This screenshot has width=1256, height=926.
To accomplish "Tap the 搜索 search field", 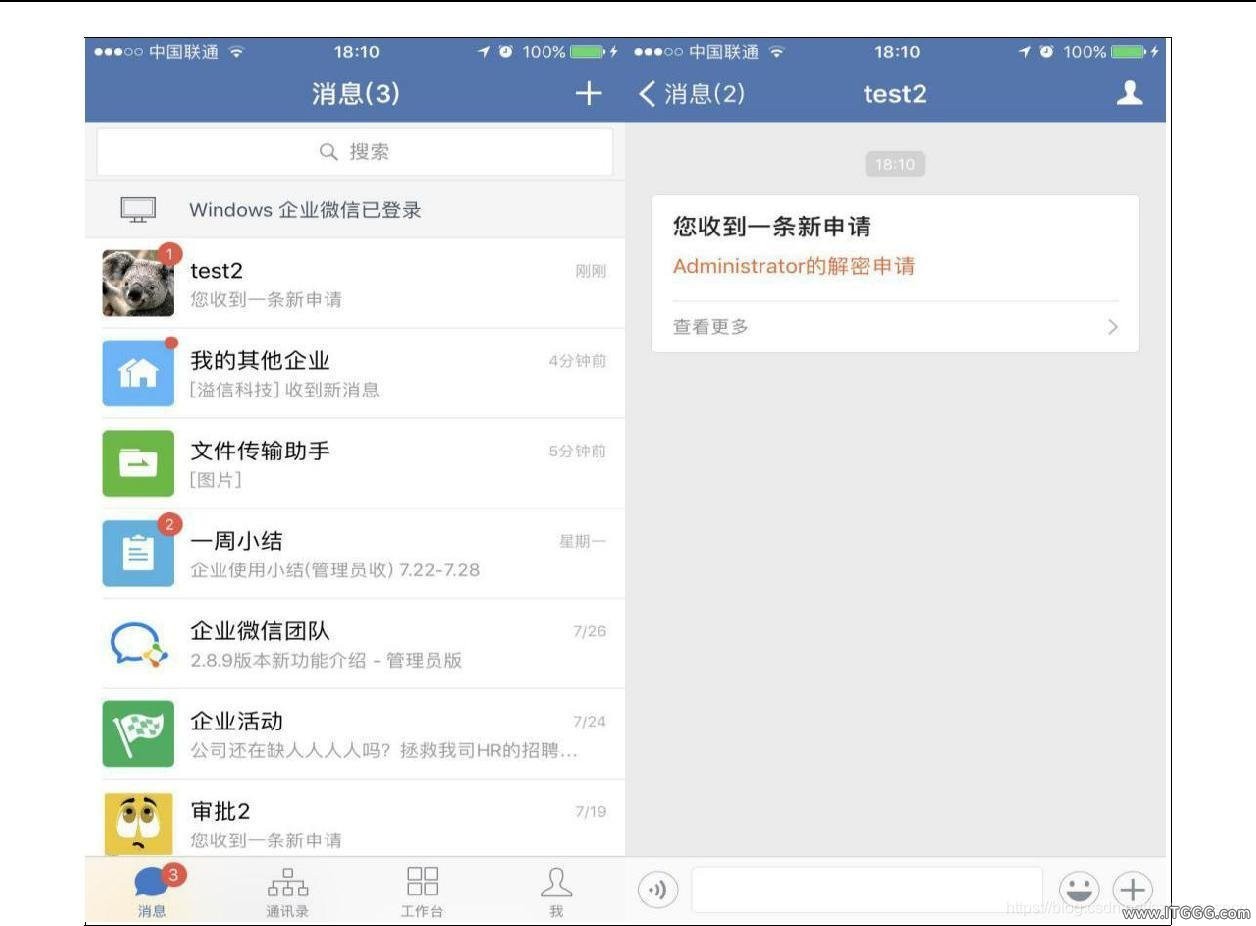I will click(x=355, y=152).
